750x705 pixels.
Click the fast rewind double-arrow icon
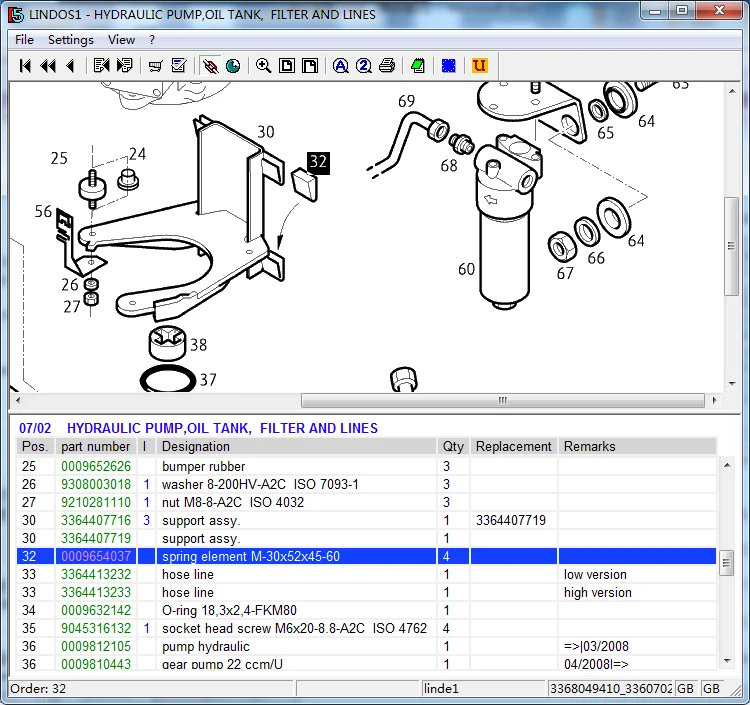(48, 66)
